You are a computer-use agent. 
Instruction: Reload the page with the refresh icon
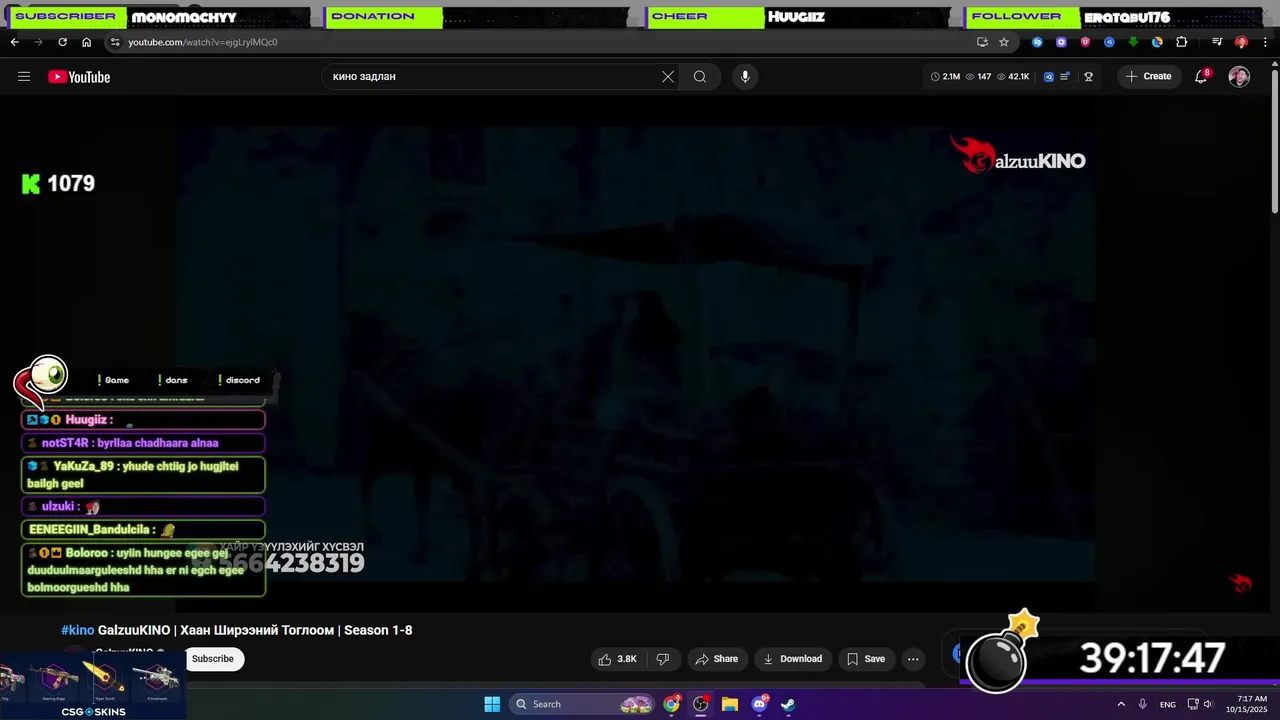point(62,42)
